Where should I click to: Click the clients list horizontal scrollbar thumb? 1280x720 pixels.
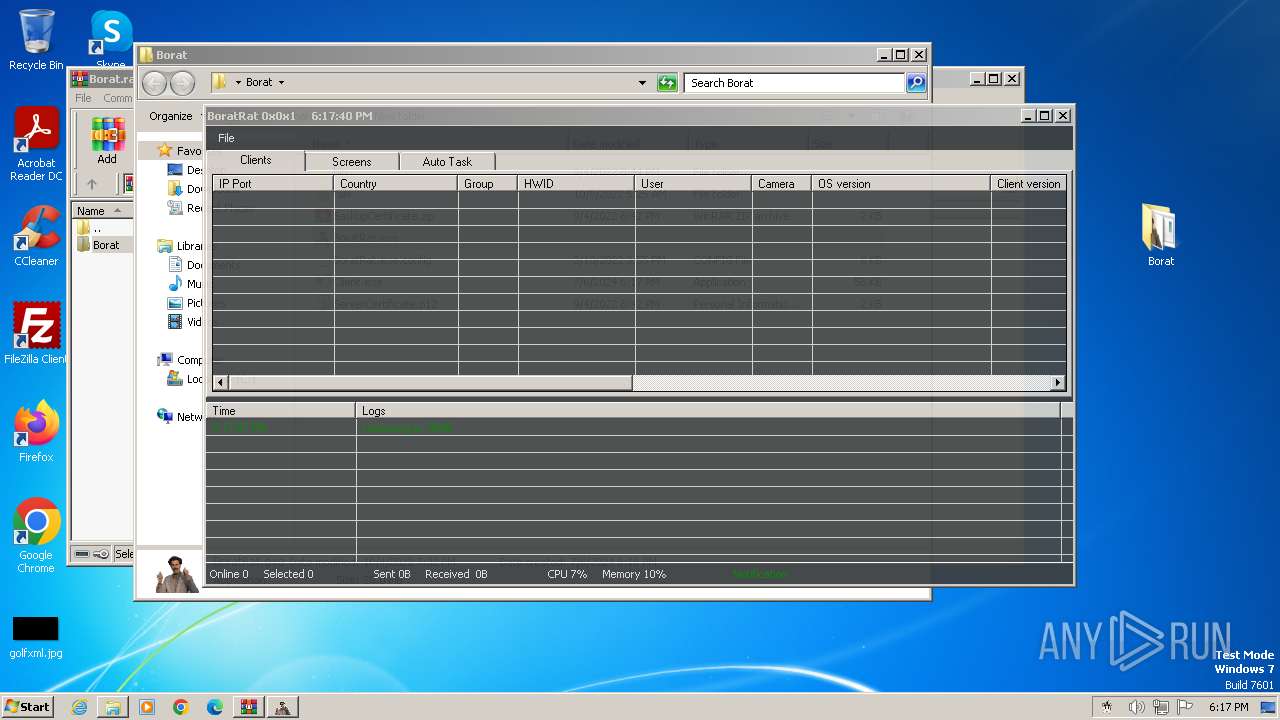click(x=430, y=382)
